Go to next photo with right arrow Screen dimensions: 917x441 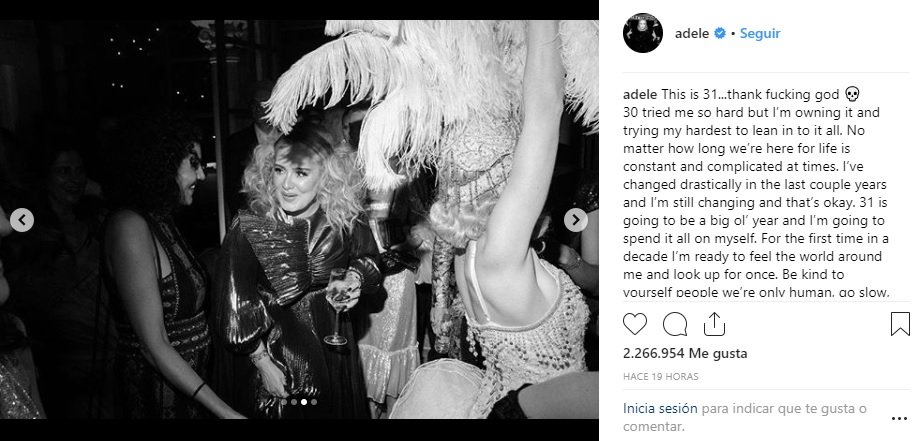coord(575,220)
